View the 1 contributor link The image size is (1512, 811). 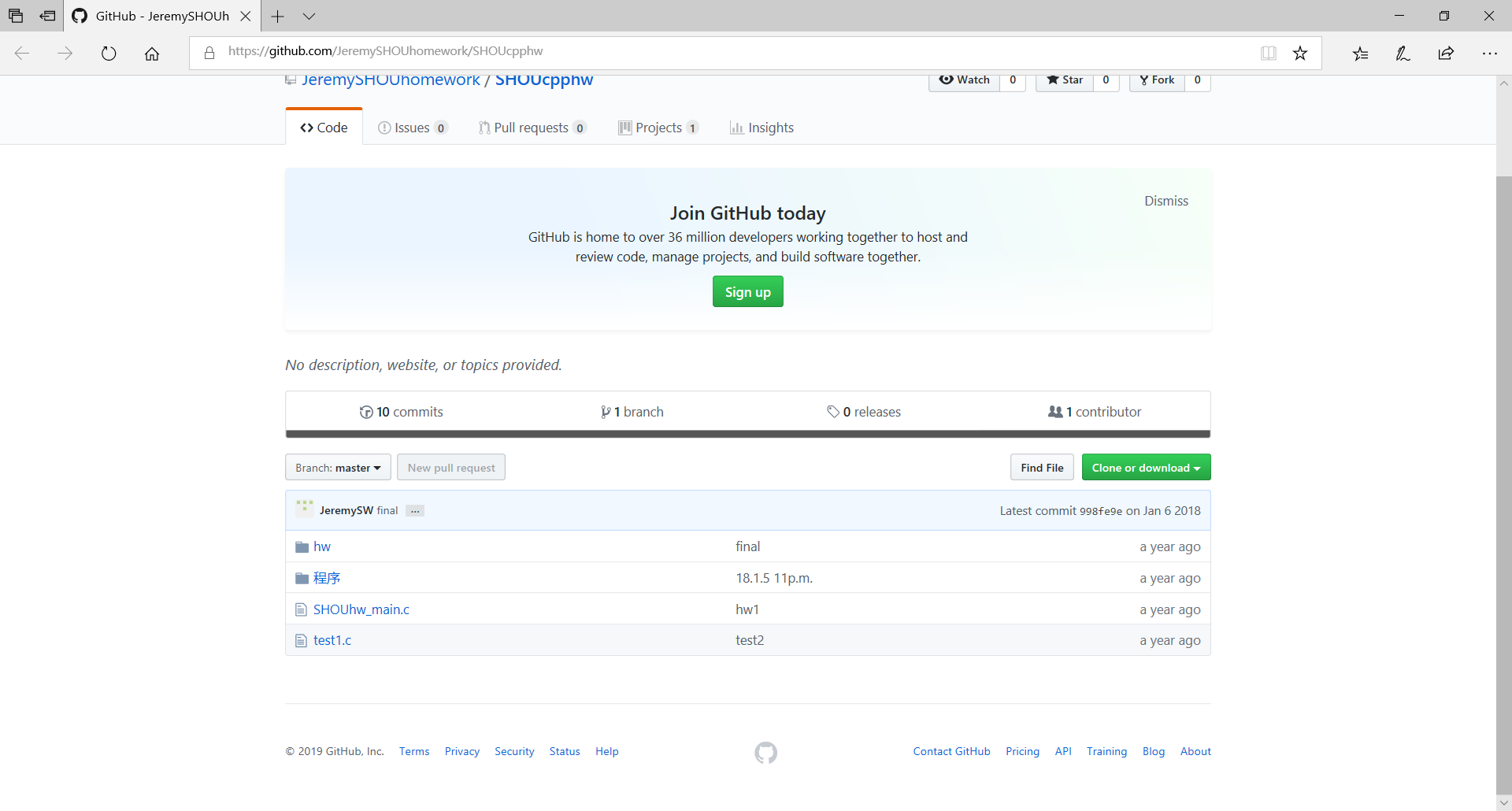click(x=1095, y=412)
